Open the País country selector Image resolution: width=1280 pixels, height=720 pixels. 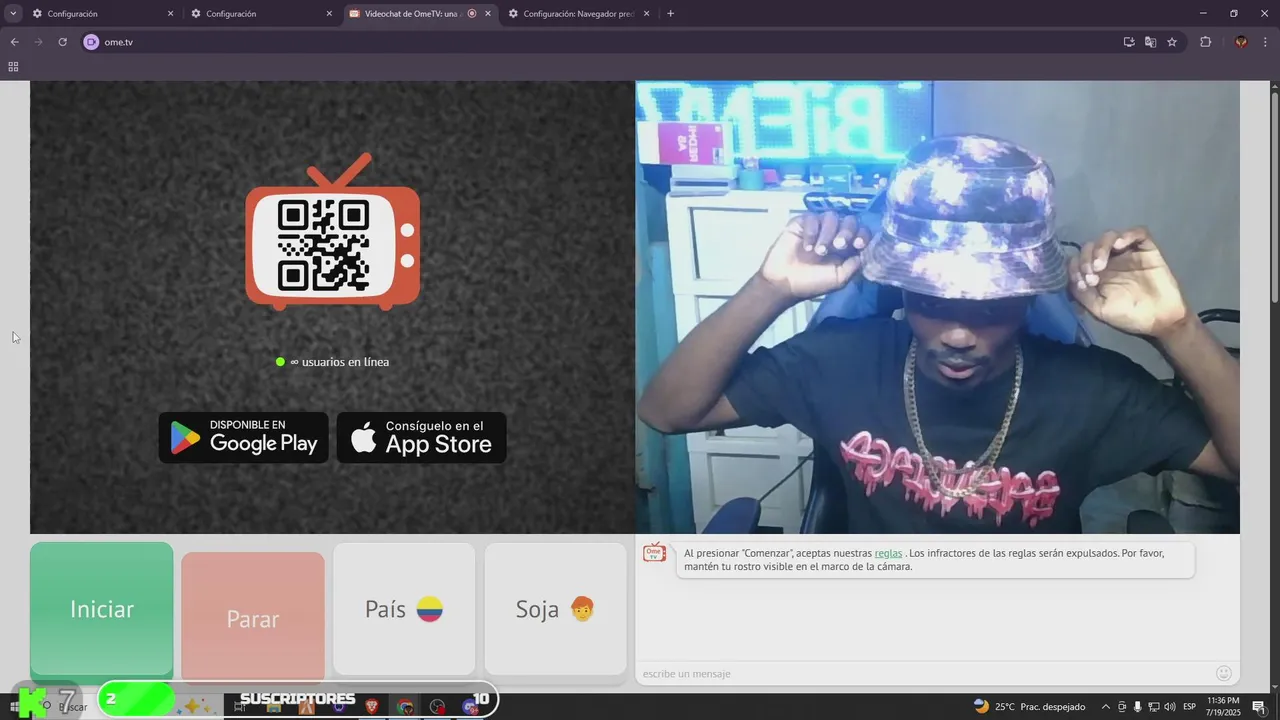coord(404,609)
